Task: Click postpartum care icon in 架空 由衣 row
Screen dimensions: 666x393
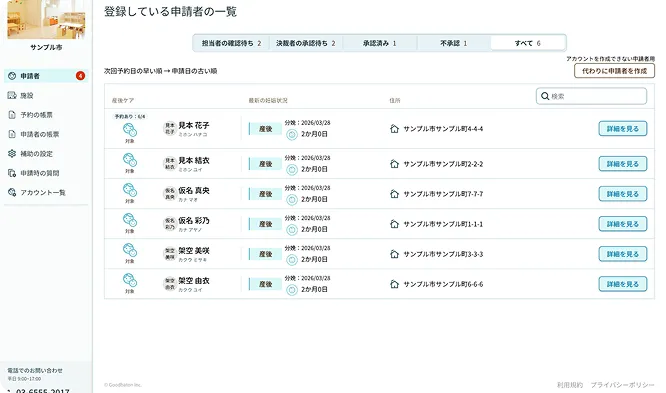Action: [x=130, y=280]
